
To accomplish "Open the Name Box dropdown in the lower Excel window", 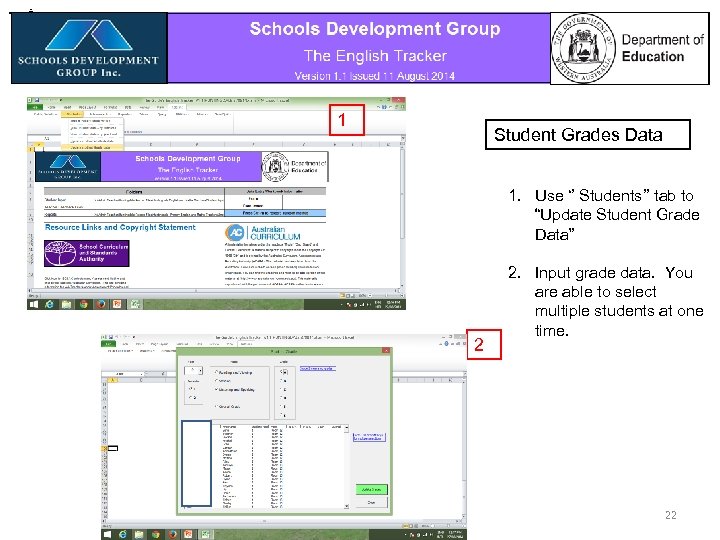I will click(x=141, y=374).
